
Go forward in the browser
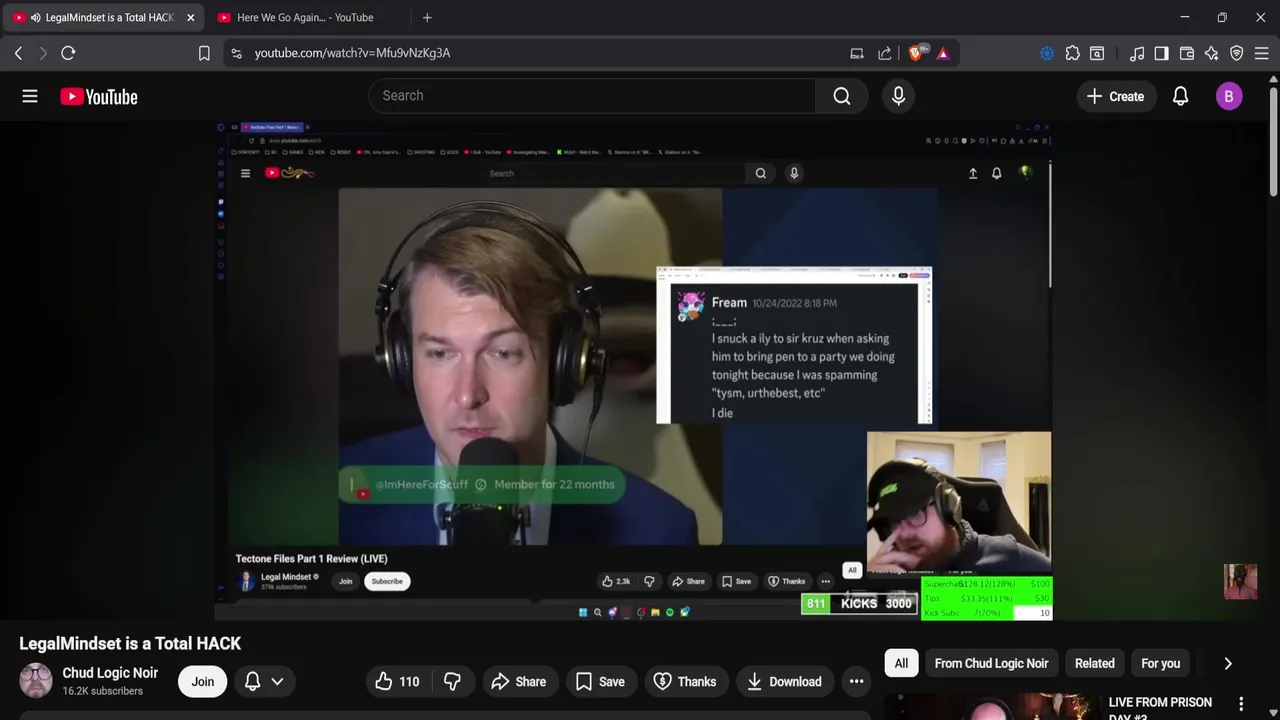[x=43, y=53]
